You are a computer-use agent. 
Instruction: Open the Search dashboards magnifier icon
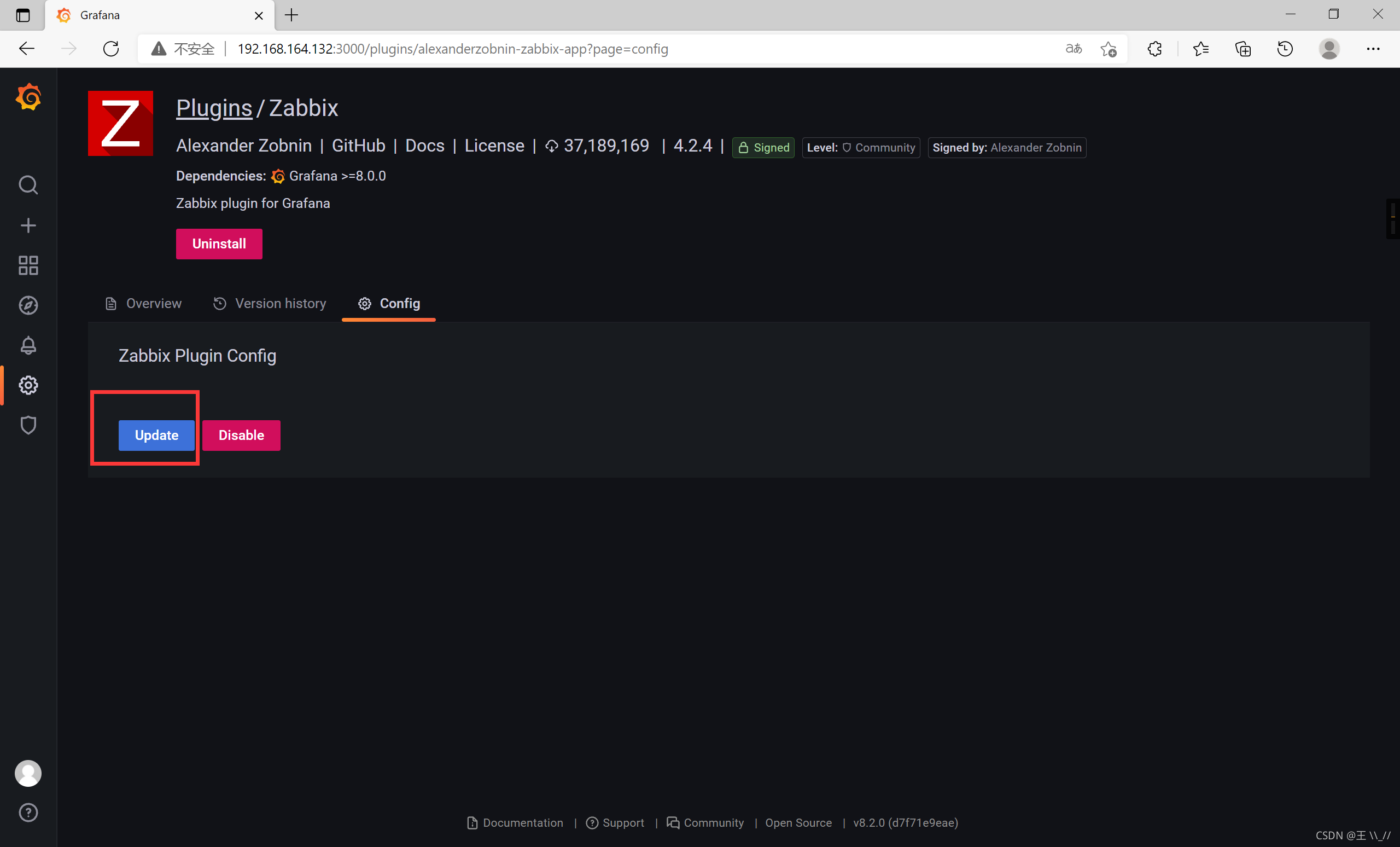(x=28, y=185)
